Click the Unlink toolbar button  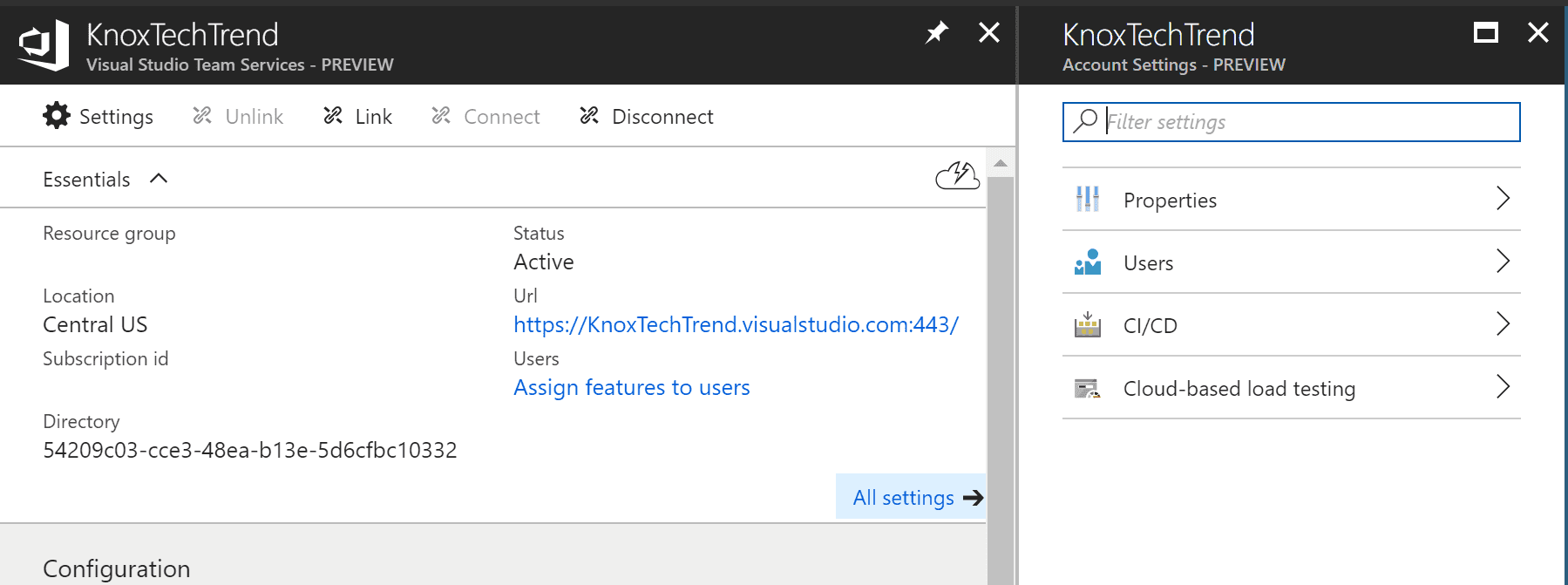coord(238,116)
